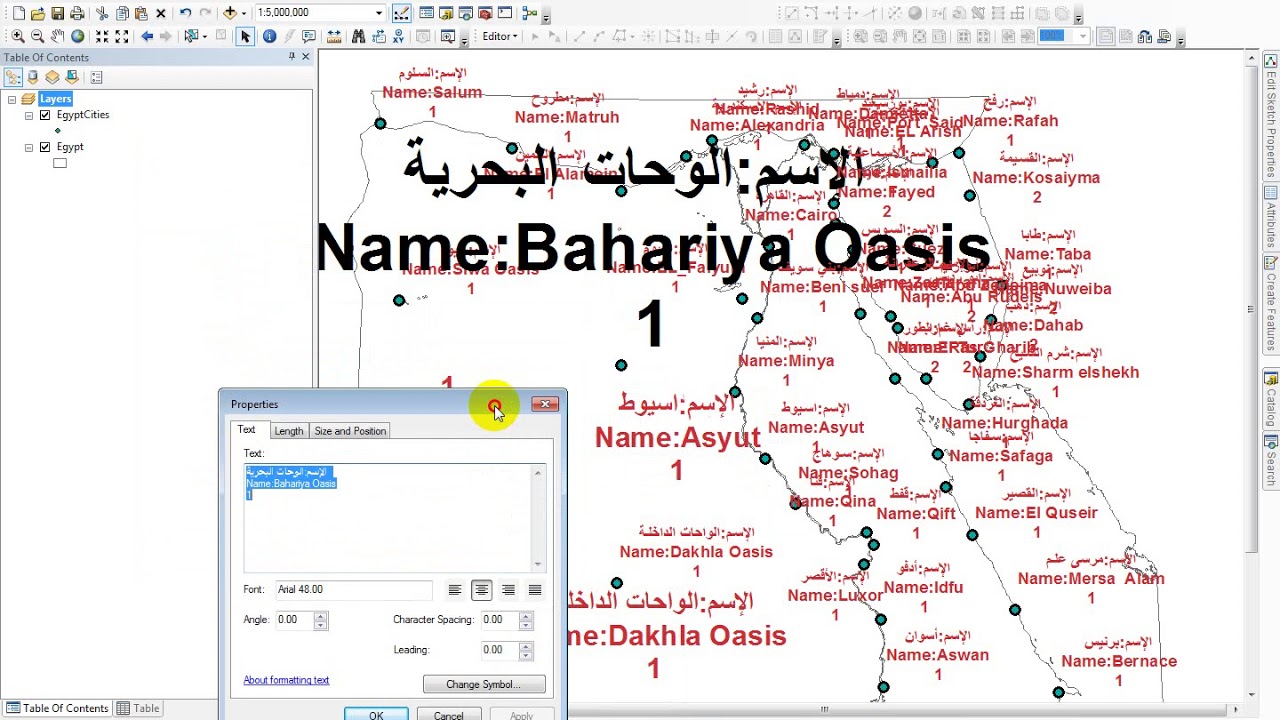
Task: Open a map document with the folder icon
Action: click(x=38, y=13)
